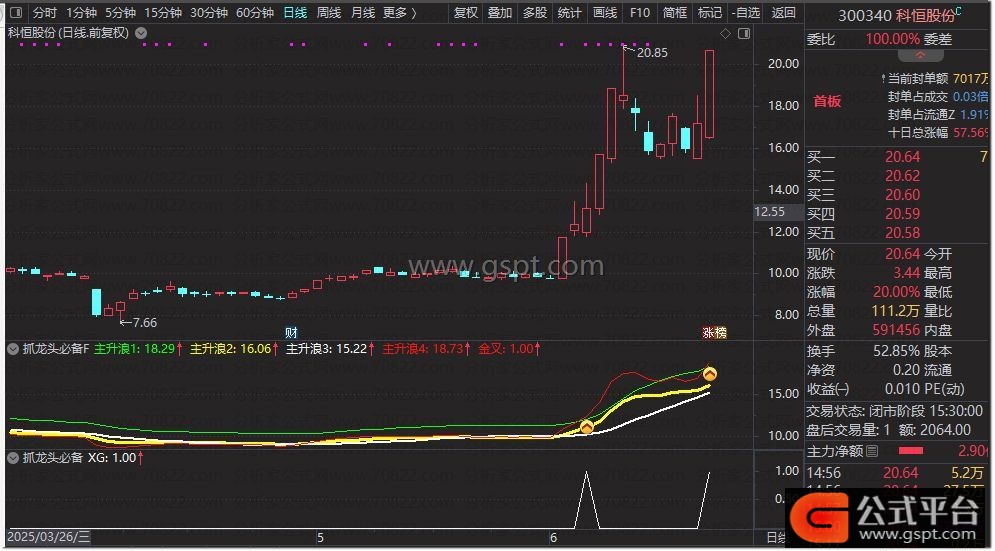Viewport: 995px width, 551px height.
Task: Switch to 月线 monthly chart
Action: (x=362, y=13)
